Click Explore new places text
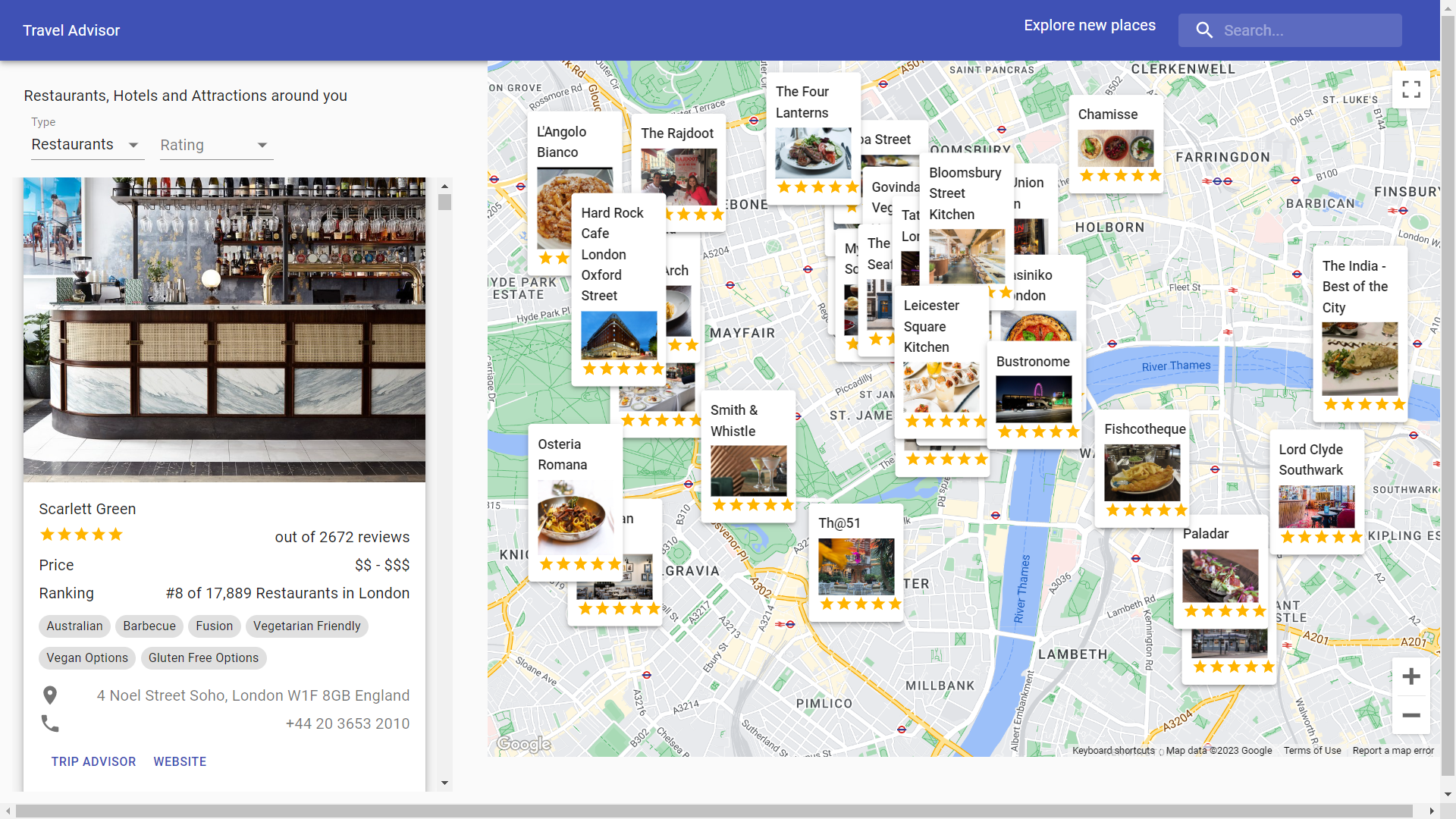This screenshot has width=1456, height=819. [x=1090, y=25]
